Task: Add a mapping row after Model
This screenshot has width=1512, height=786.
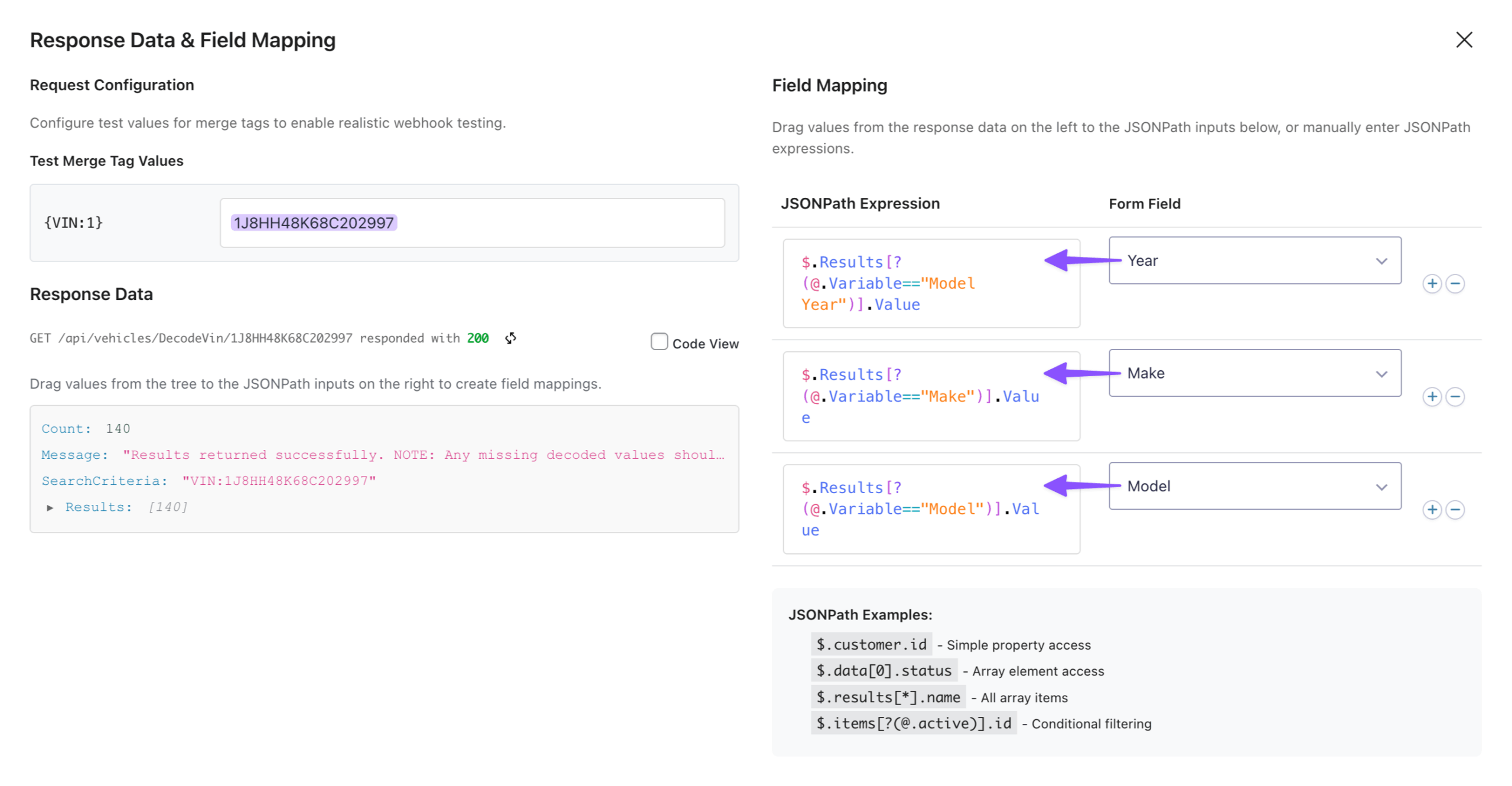Action: (1431, 509)
